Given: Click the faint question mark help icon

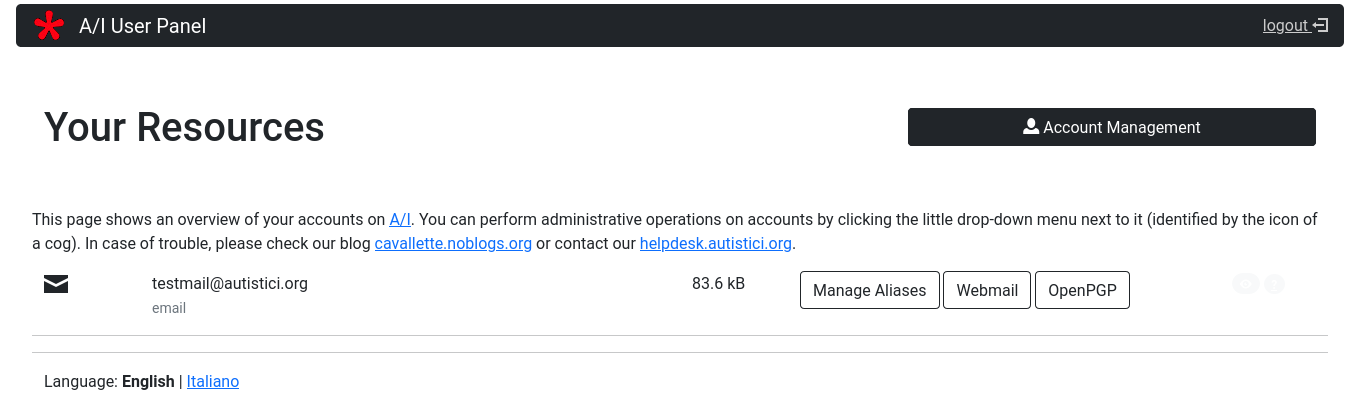Looking at the screenshot, I should click(x=1274, y=284).
